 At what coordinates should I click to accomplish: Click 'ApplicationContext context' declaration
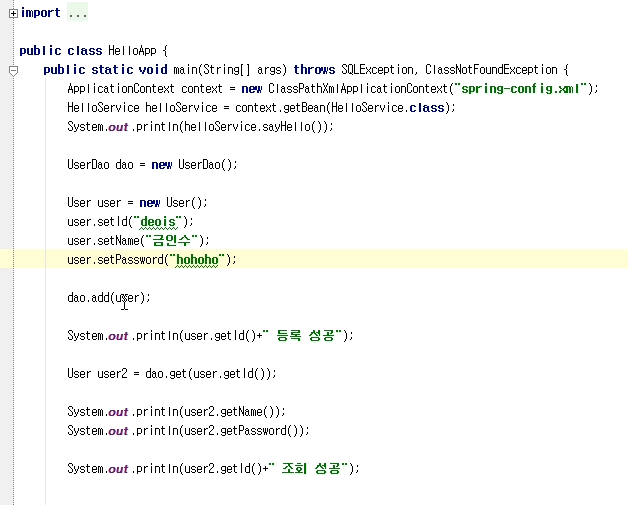[145, 89]
